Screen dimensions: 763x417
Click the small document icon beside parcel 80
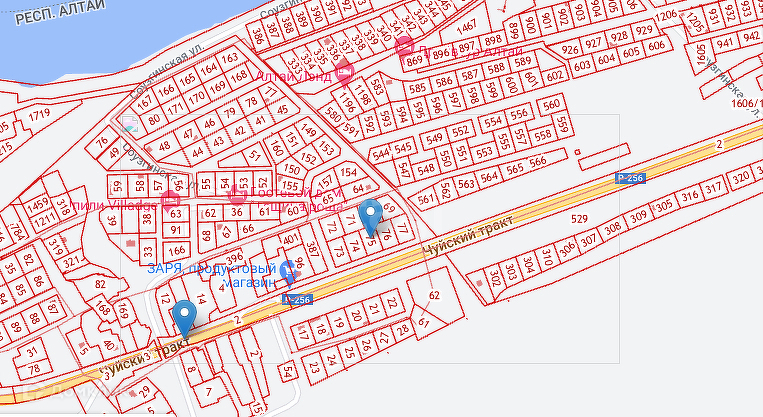tap(130, 124)
